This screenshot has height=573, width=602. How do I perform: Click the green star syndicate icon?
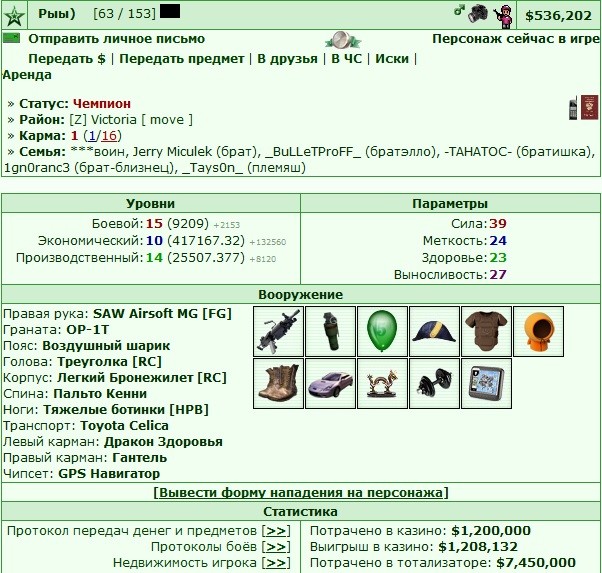tap(15, 16)
